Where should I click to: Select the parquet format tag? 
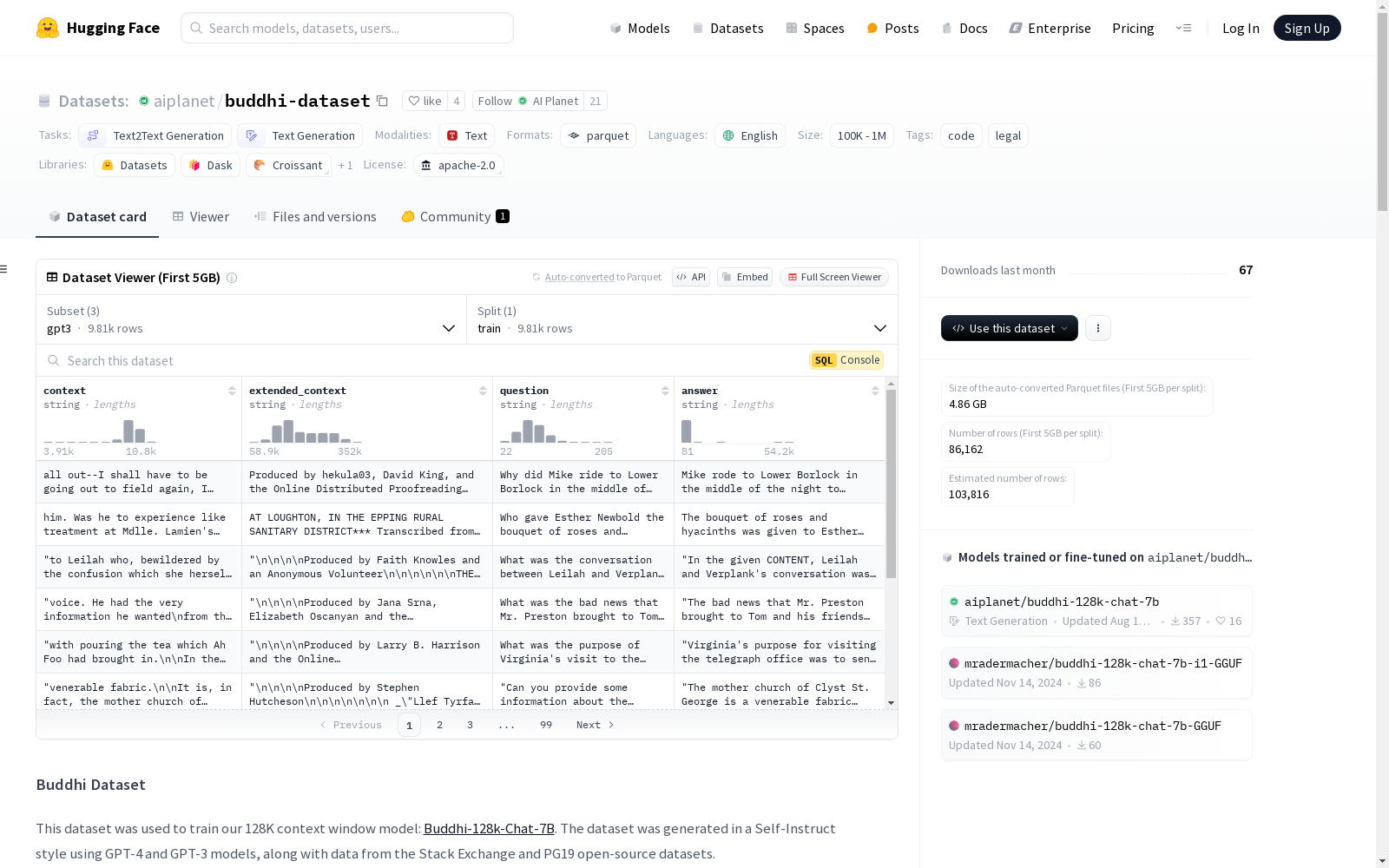coord(598,135)
